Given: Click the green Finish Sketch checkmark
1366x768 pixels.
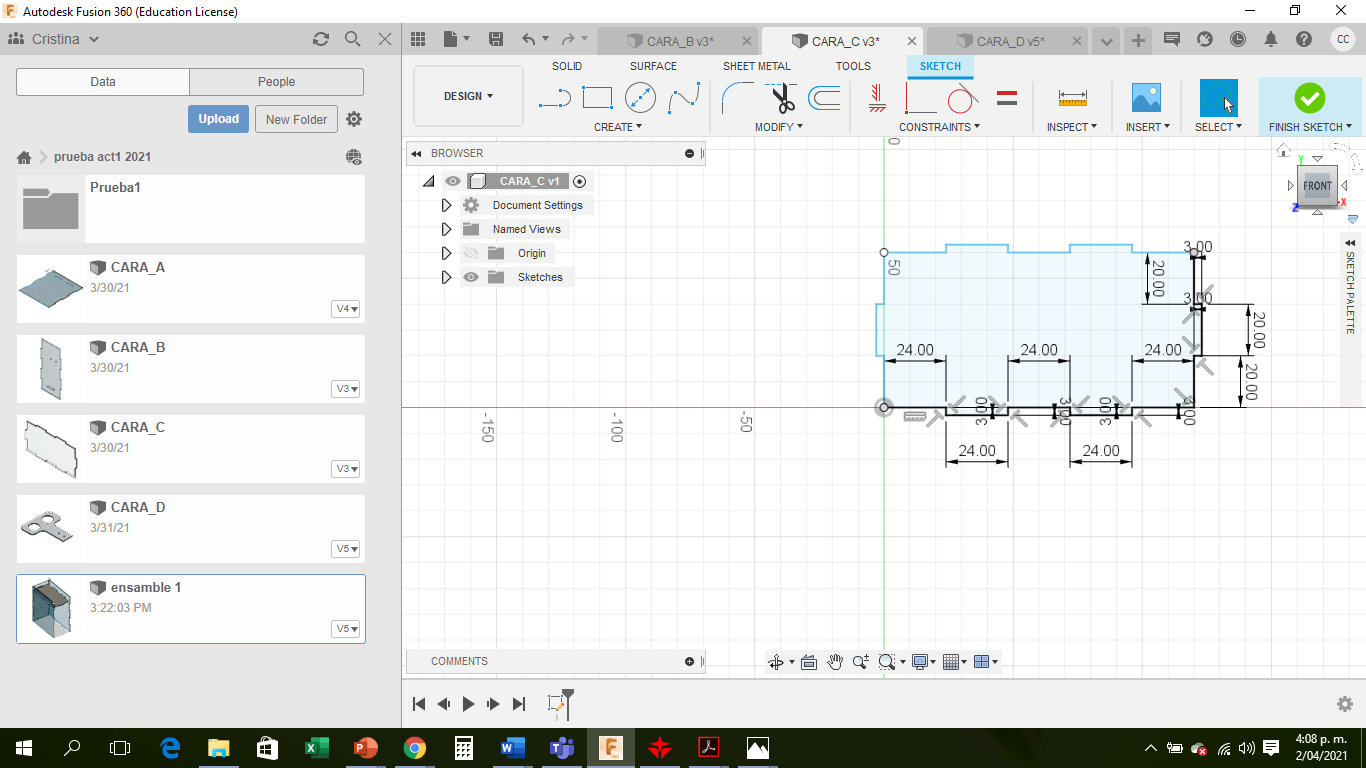Looking at the screenshot, I should (x=1309, y=98).
